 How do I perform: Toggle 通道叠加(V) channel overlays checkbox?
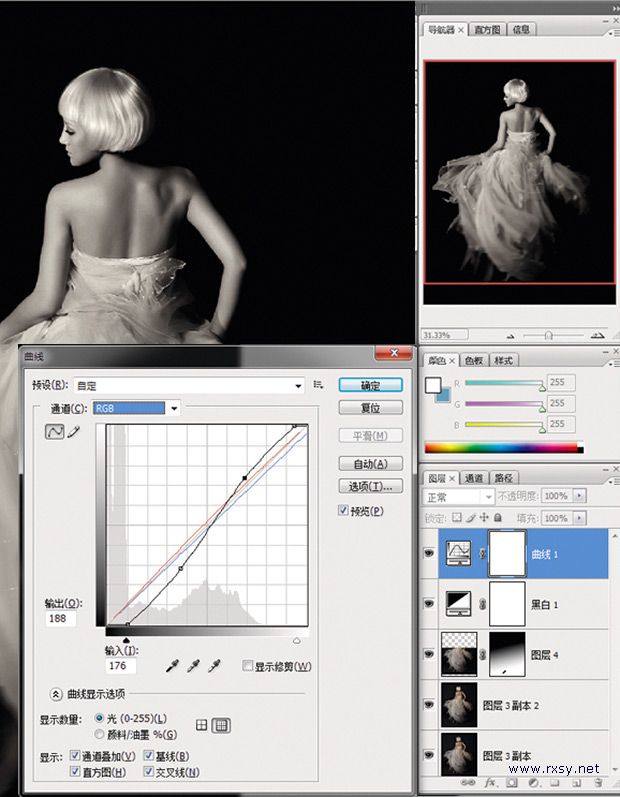(75, 756)
